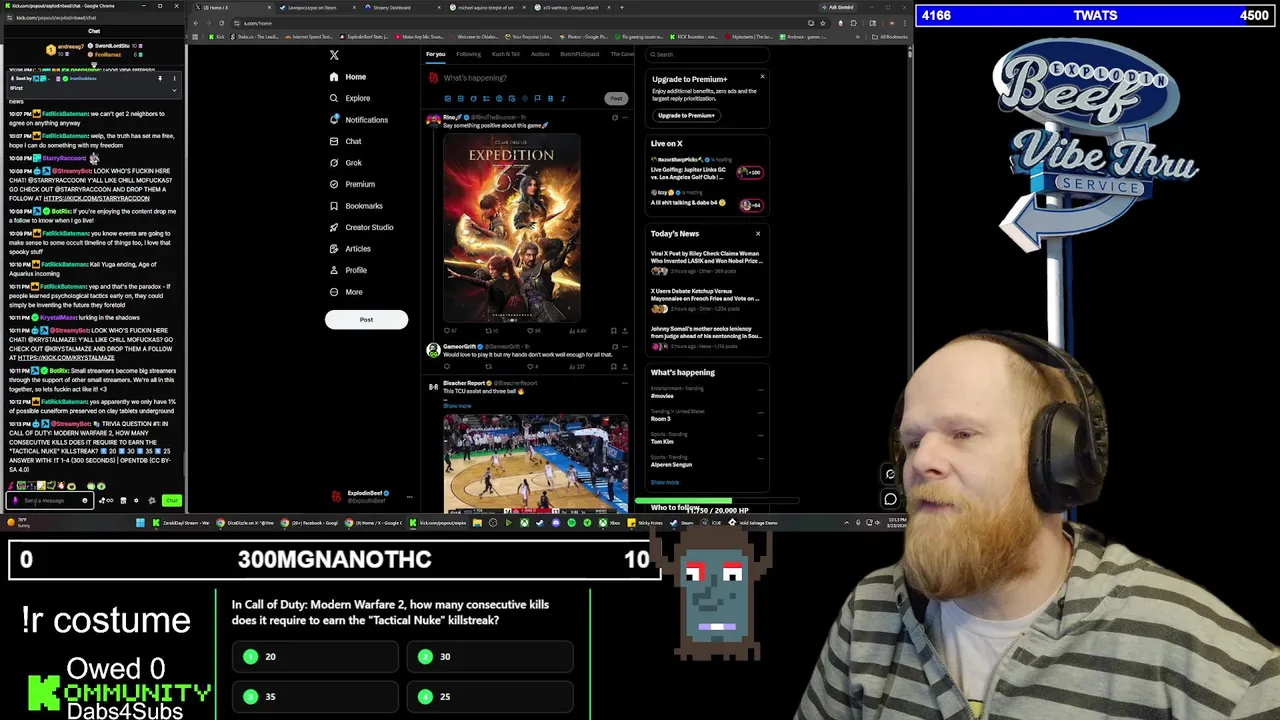The height and width of the screenshot is (720, 1280).
Task: Play the Bleacher Report basketball video
Action: point(536,464)
